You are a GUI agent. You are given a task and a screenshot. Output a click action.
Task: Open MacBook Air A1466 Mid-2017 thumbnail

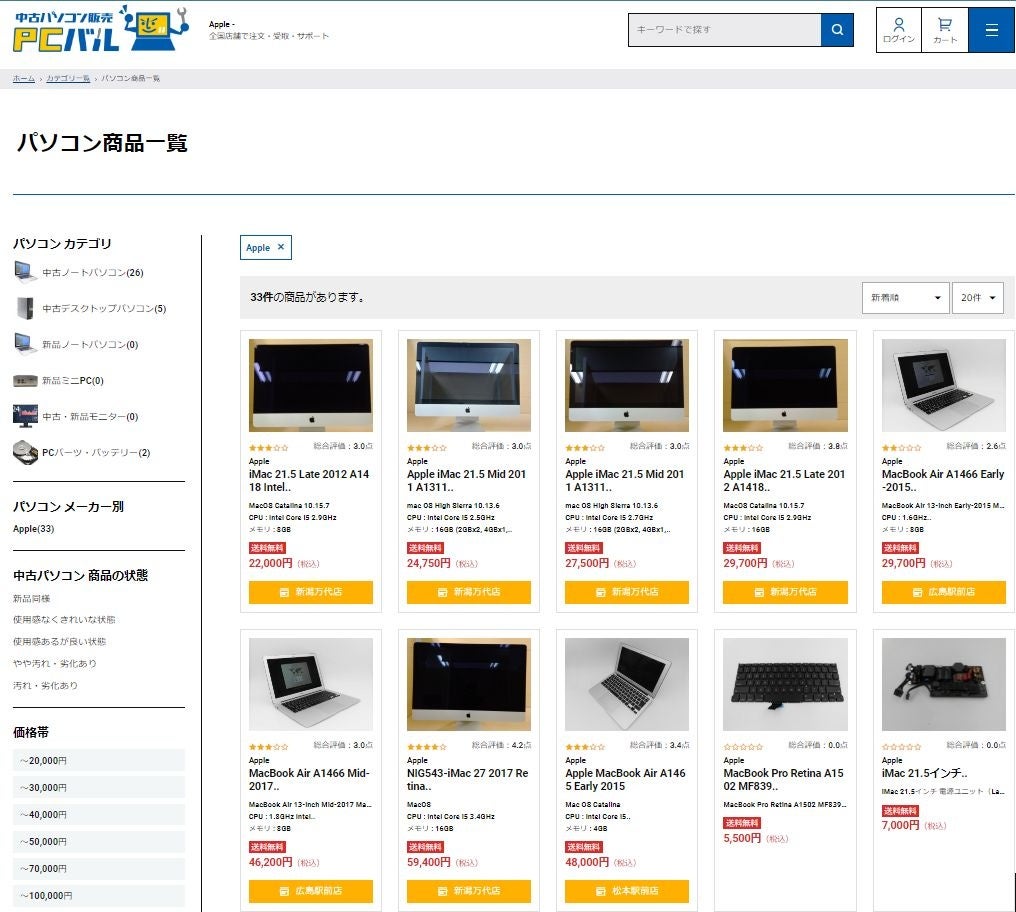coord(310,684)
